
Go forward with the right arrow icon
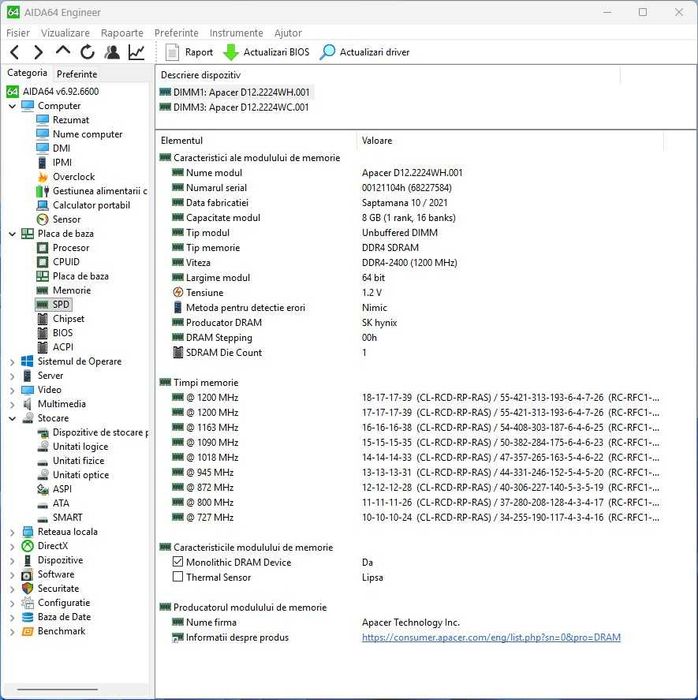39,52
